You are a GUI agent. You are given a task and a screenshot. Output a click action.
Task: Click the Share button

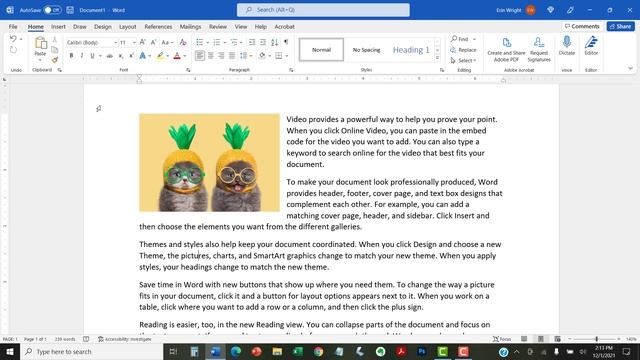(x=620, y=26)
